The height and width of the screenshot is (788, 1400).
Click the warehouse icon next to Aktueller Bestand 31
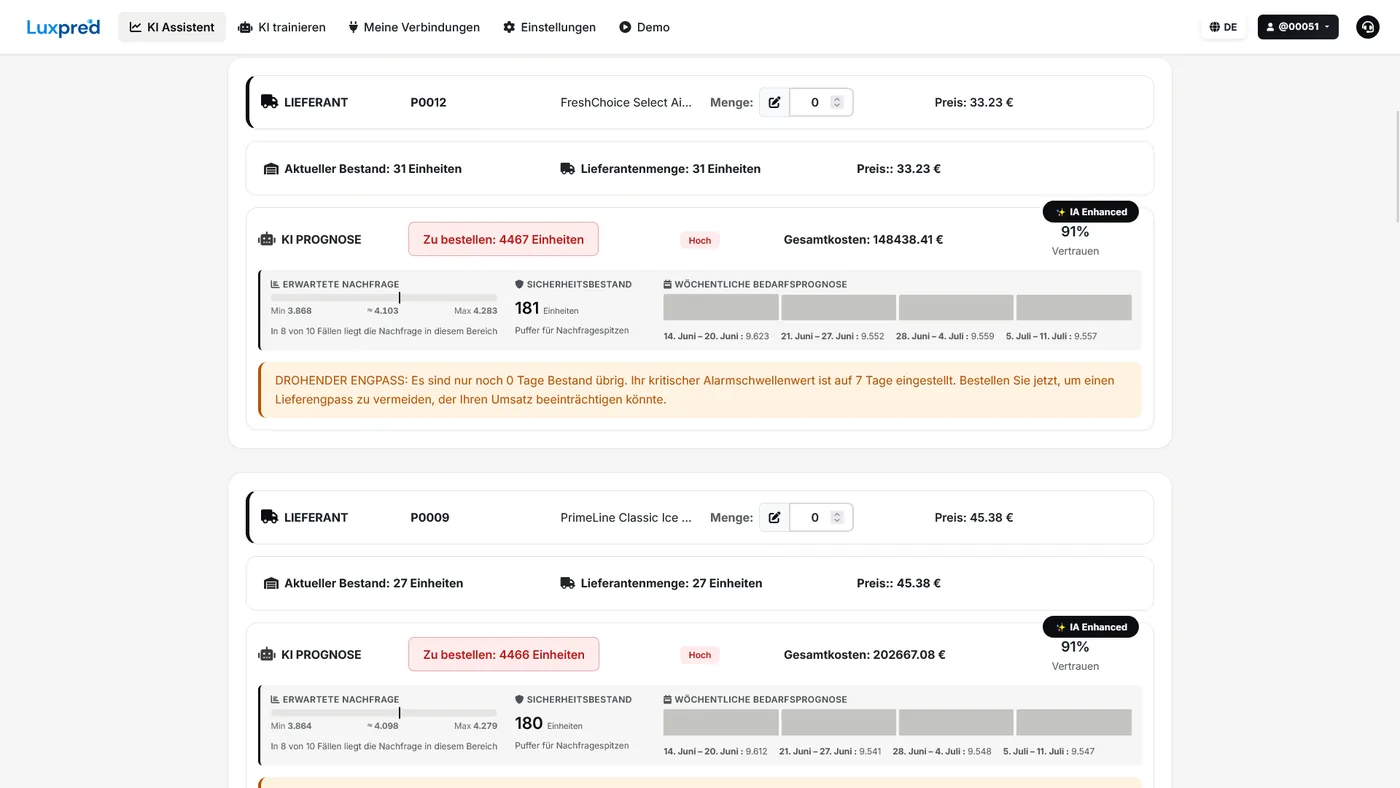click(271, 169)
